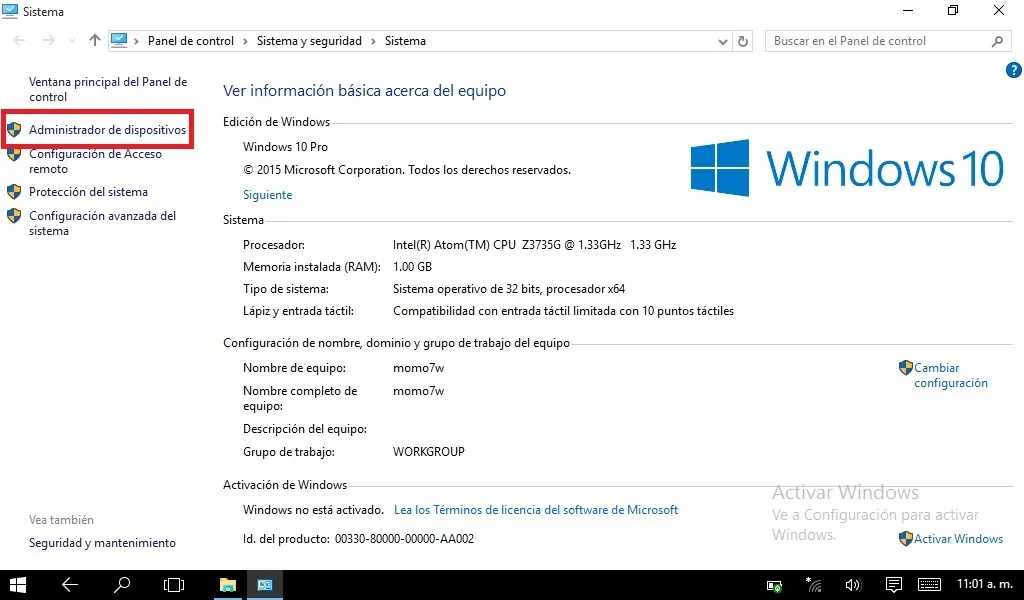Go up one level with up arrow

pyautogui.click(x=95, y=40)
